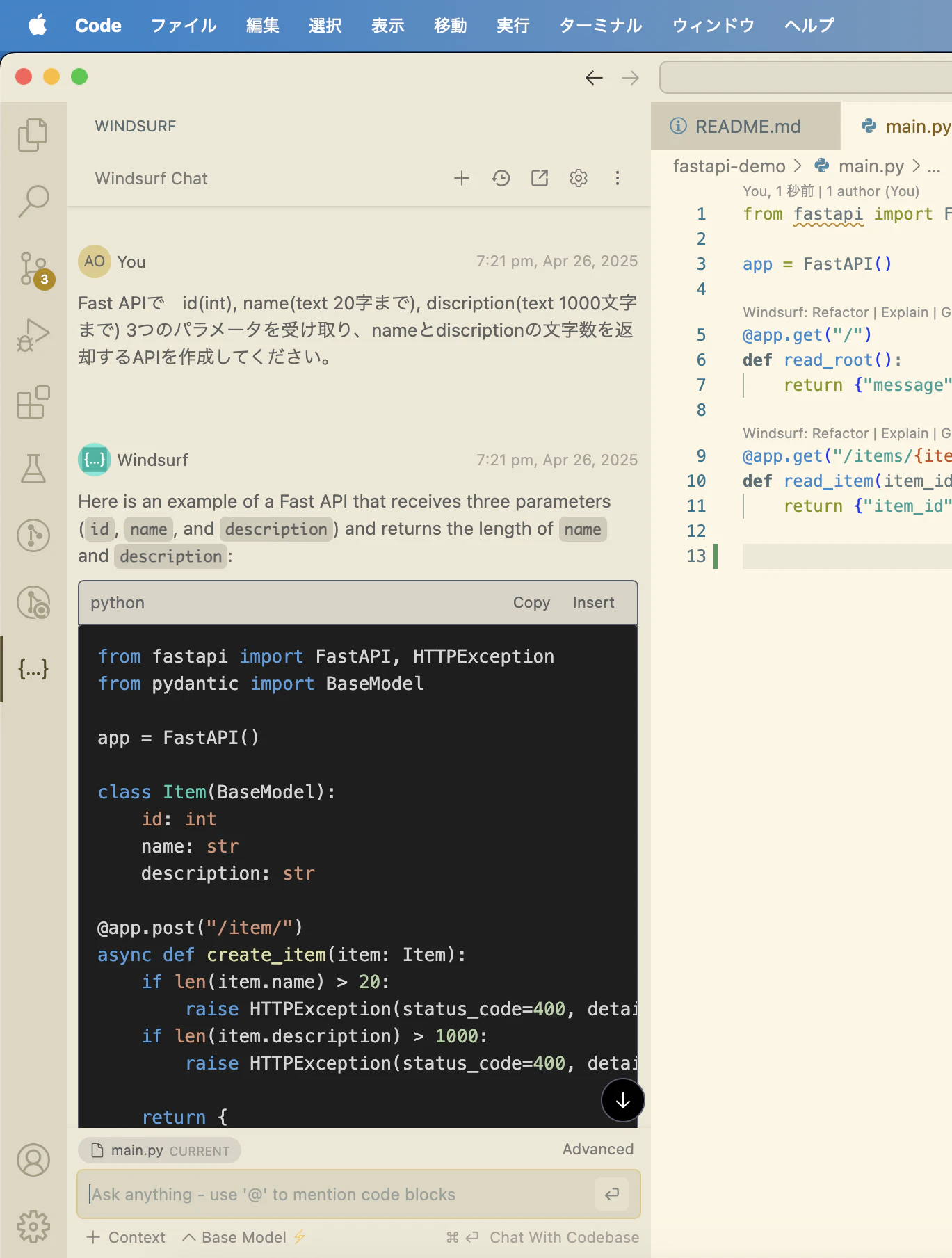952x1258 pixels.
Task: Jump to bottom with the down-arrow button
Action: tap(622, 1100)
